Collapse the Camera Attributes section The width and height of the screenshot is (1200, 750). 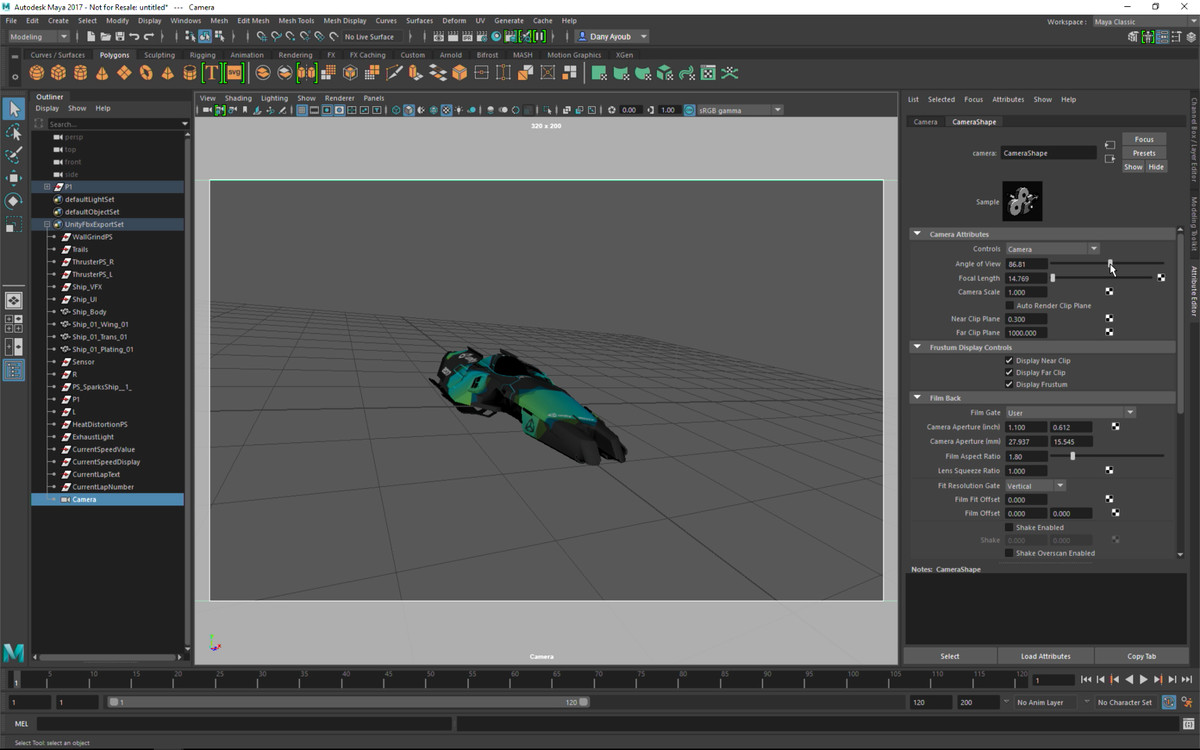pyautogui.click(x=917, y=234)
